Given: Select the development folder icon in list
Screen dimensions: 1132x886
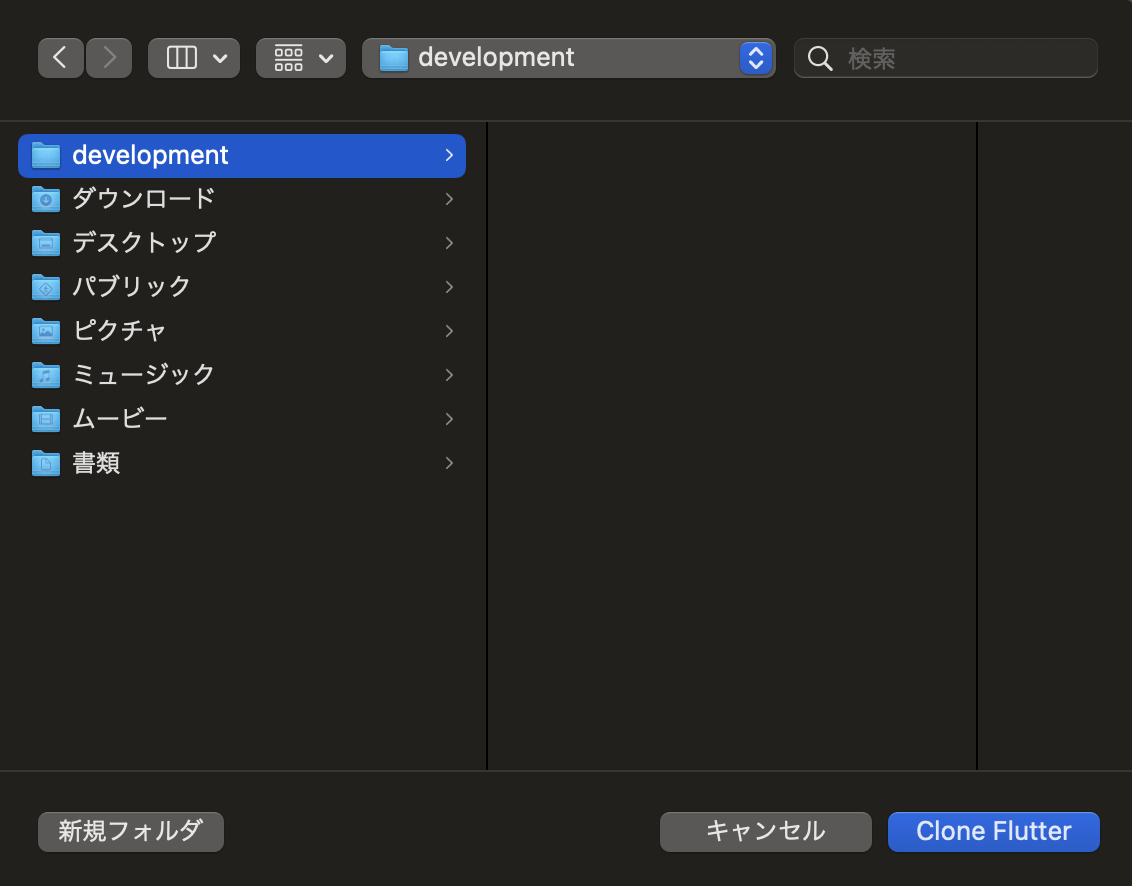Looking at the screenshot, I should (x=46, y=155).
